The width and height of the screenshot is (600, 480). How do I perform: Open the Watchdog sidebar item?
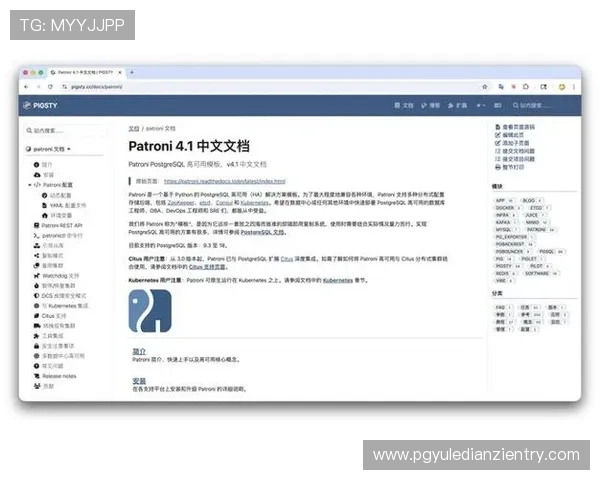[x=56, y=276]
